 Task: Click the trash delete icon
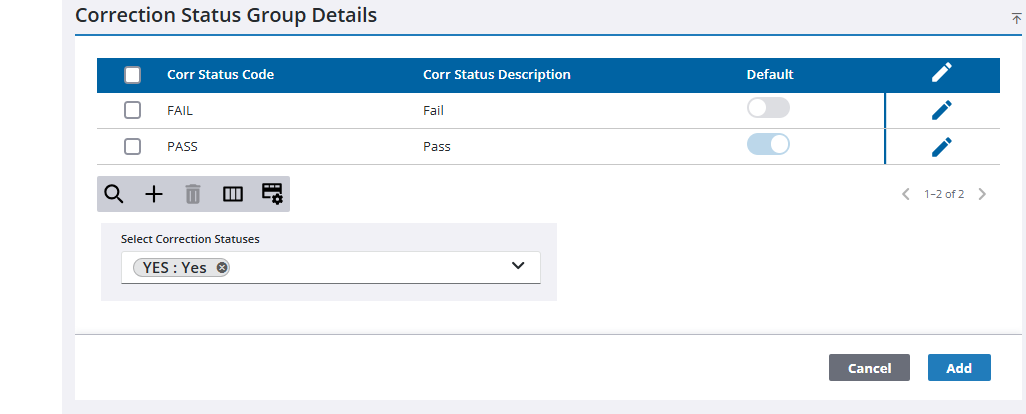click(x=192, y=194)
